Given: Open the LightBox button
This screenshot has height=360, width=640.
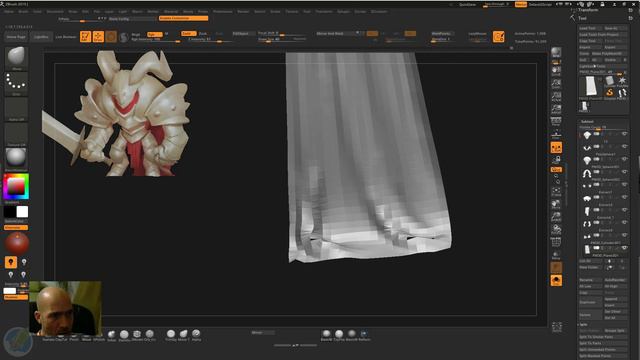Looking at the screenshot, I should (x=41, y=37).
